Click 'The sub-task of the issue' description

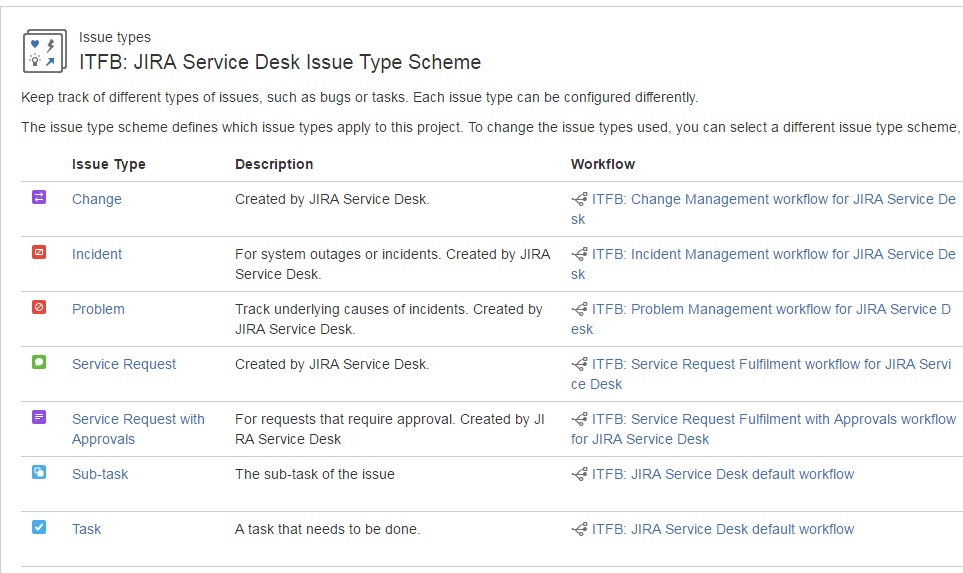314,474
